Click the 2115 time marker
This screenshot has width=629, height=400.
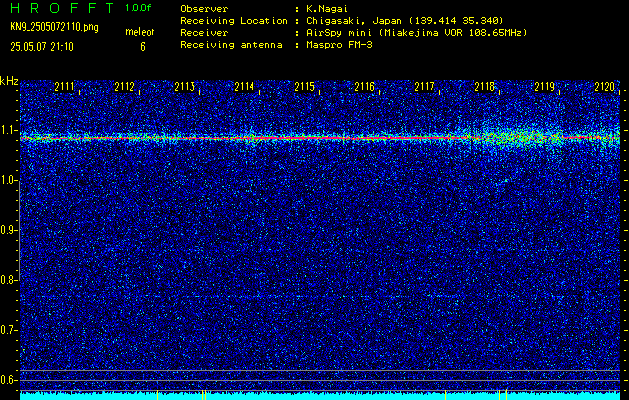click(304, 87)
